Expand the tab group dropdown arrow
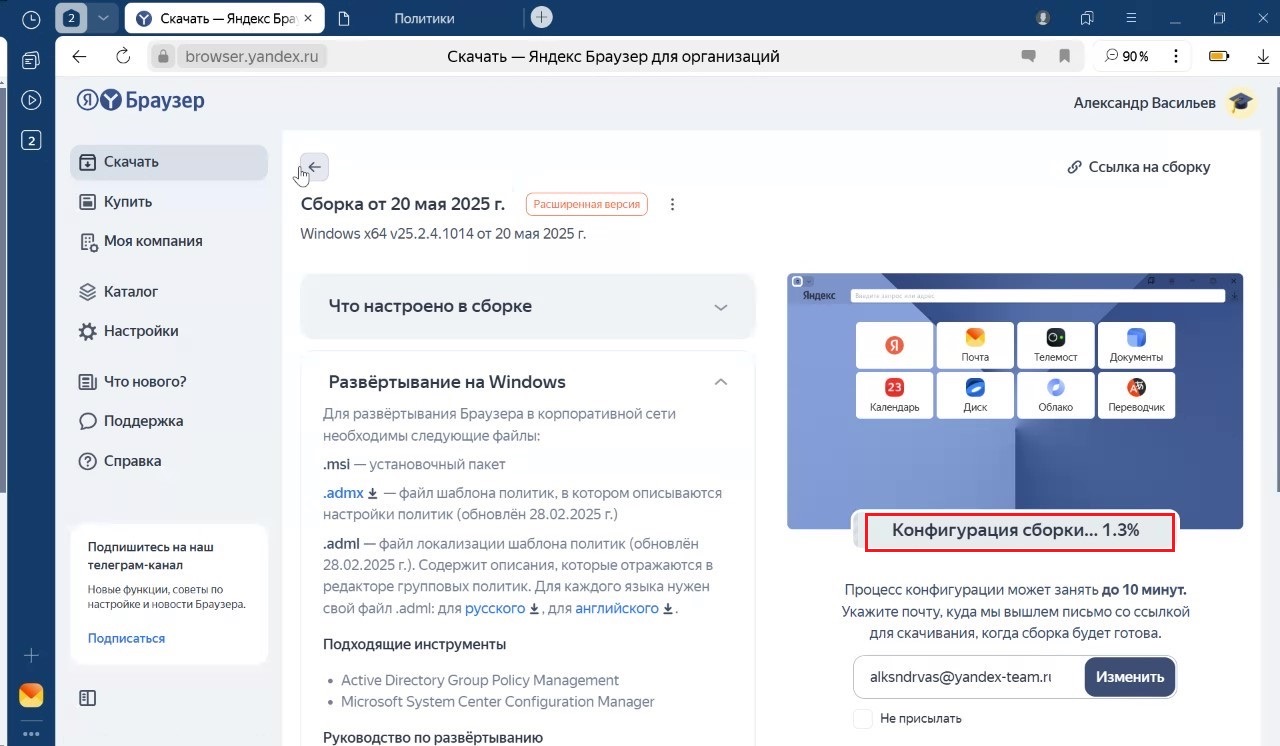Viewport: 1280px width, 746px height. 102,18
